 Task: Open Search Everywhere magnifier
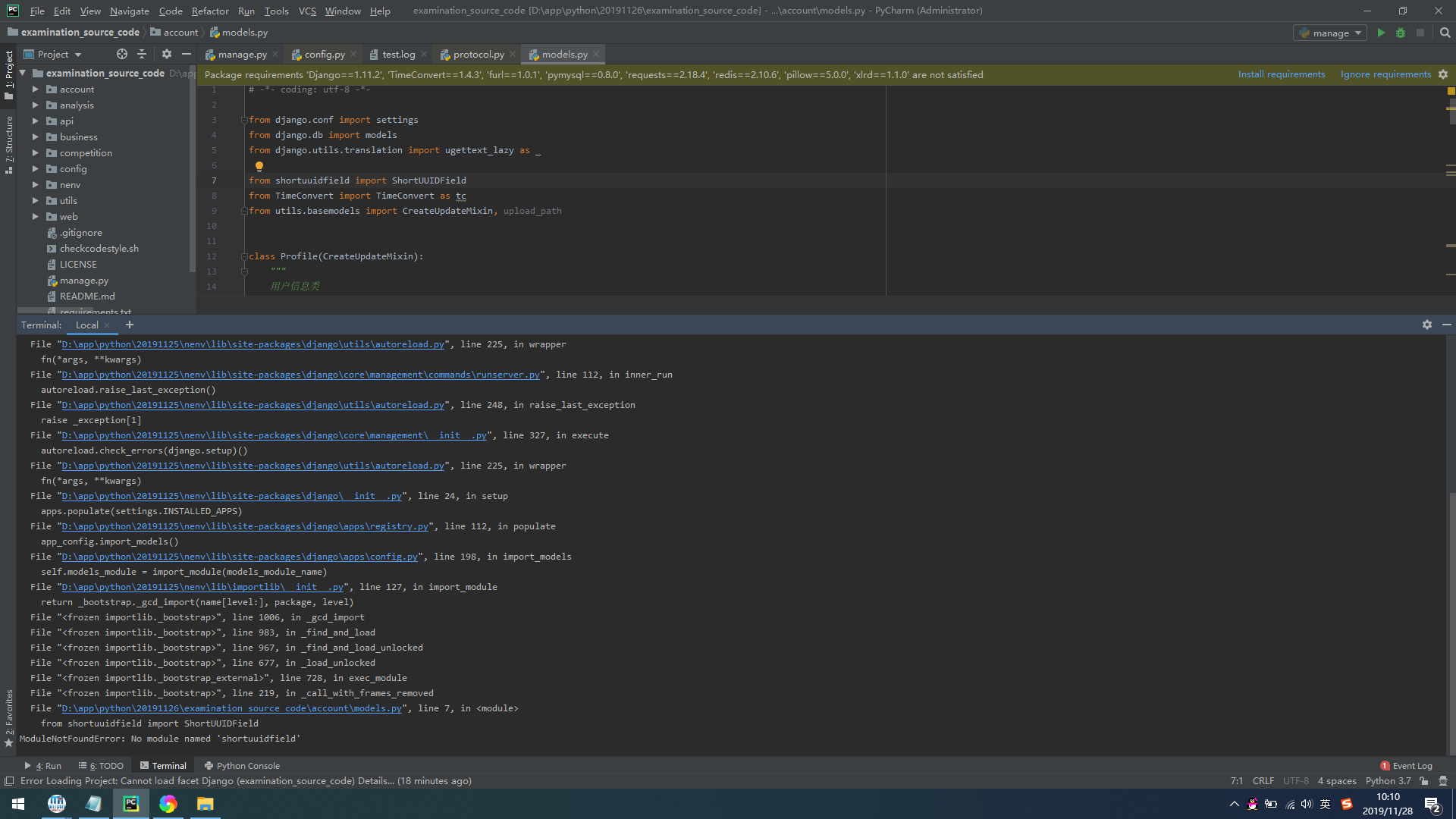click(x=1445, y=33)
